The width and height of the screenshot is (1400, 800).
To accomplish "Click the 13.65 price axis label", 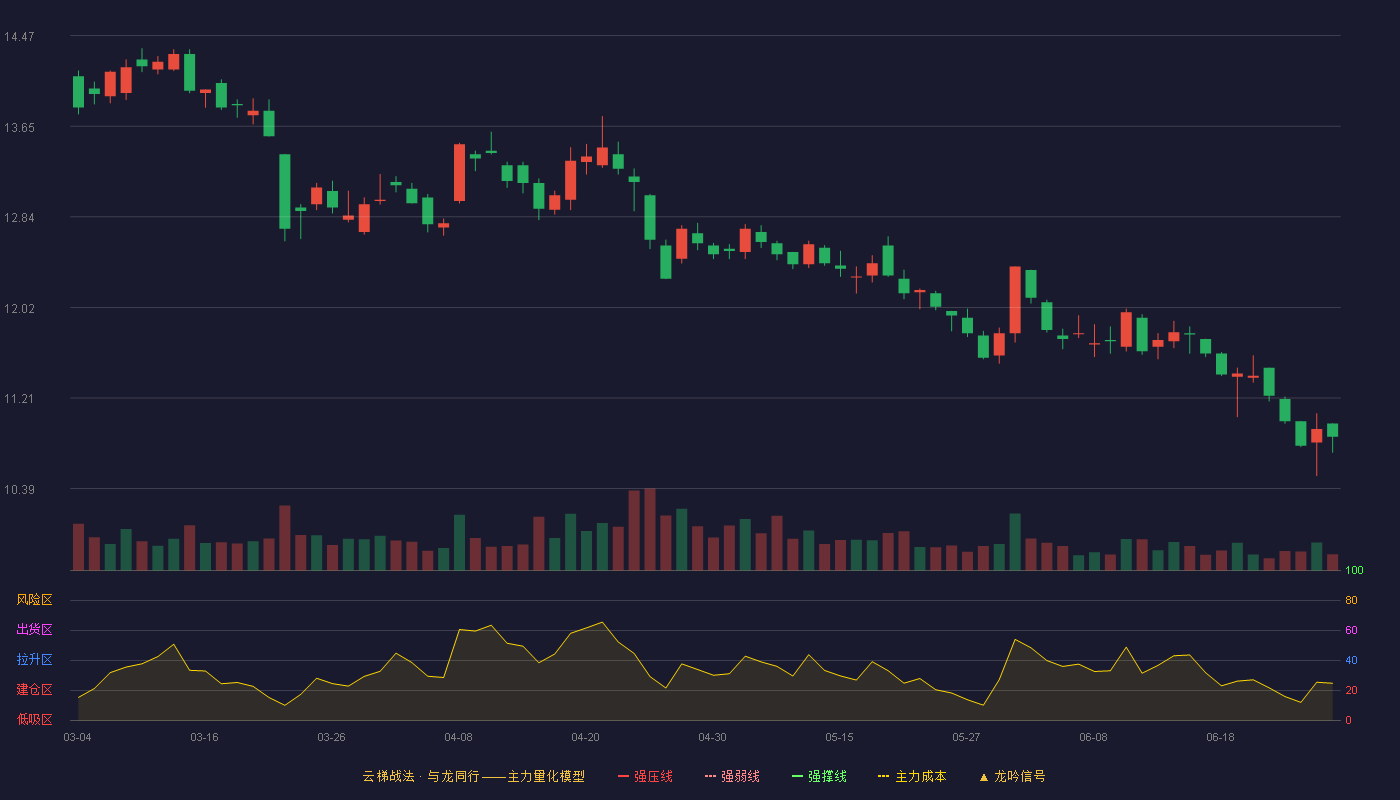I will click(19, 127).
